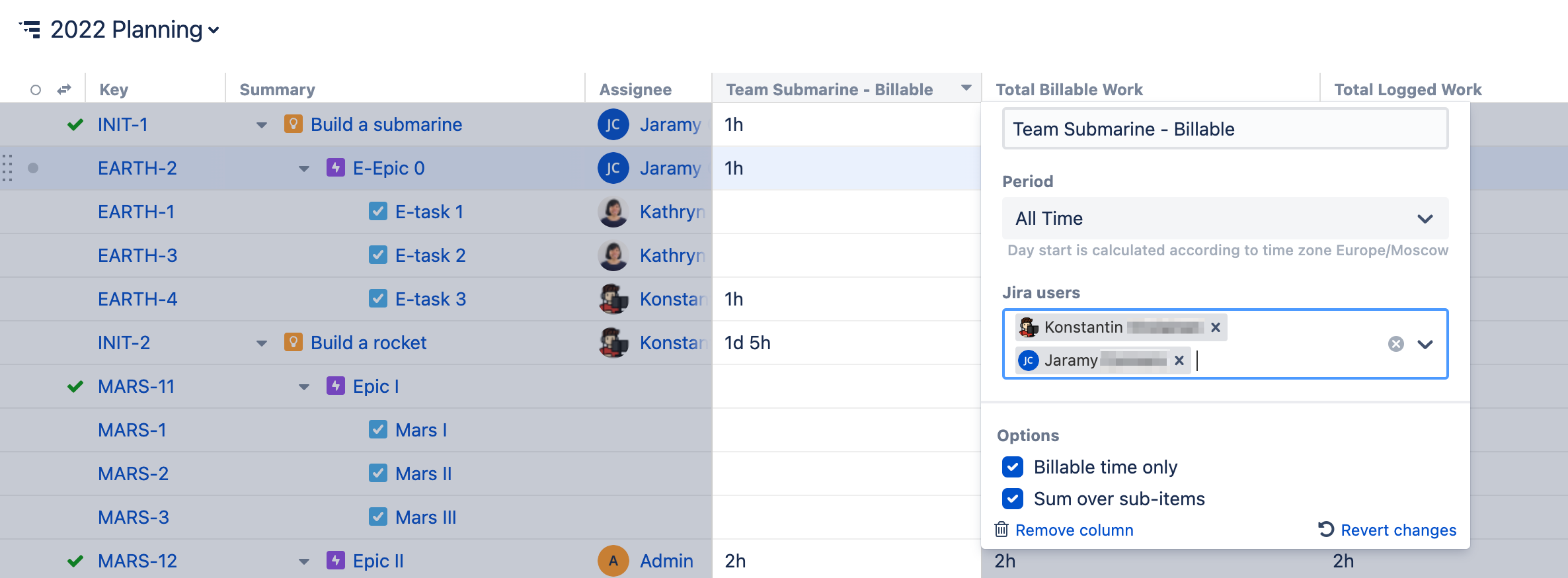Viewport: 1568px width, 578px height.
Task: Collapse E-Epic 0 using its disclosure triangle
Action: click(x=304, y=168)
